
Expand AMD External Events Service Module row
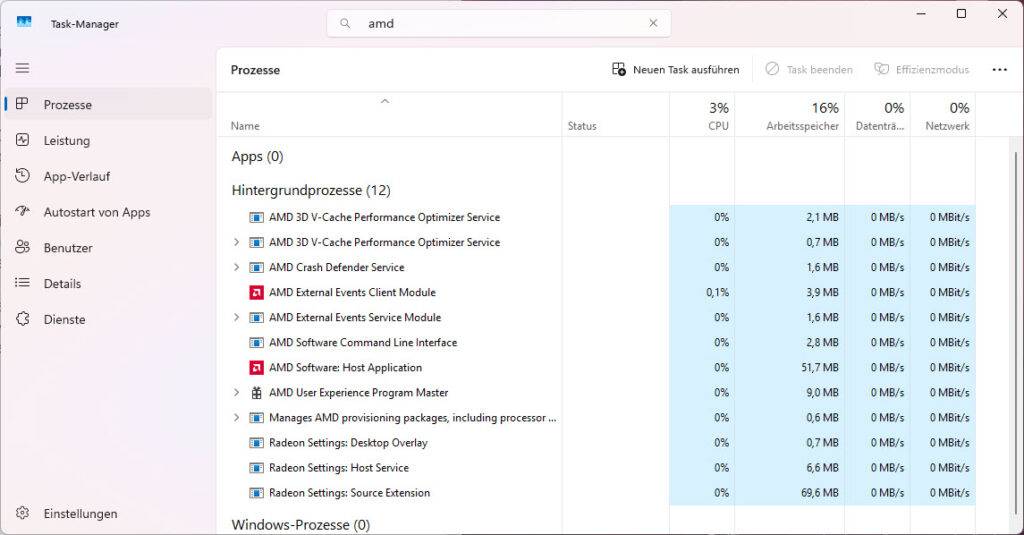237,318
